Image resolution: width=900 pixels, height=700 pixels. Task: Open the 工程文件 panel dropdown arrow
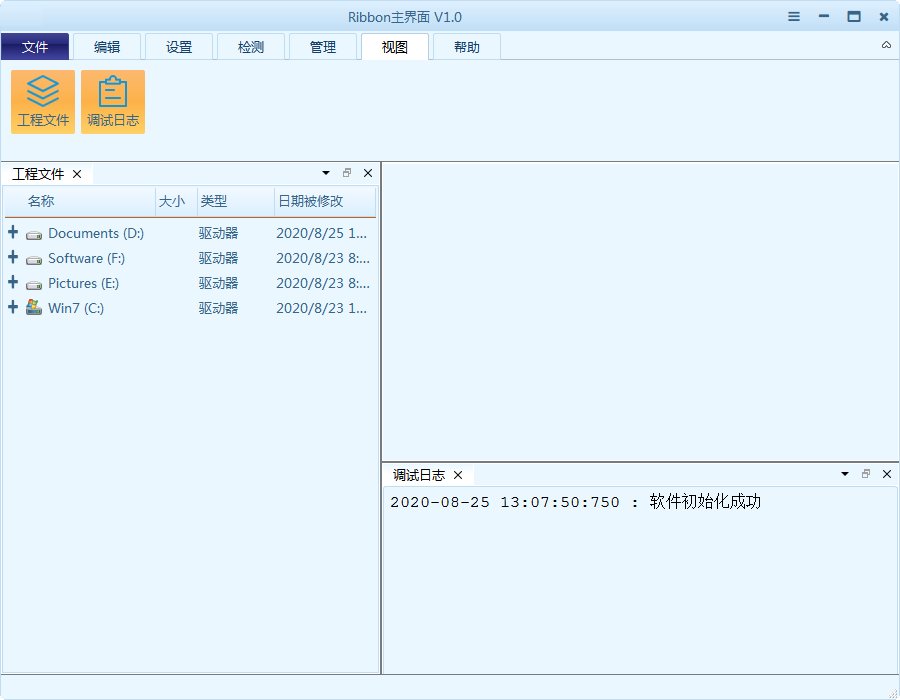click(325, 172)
